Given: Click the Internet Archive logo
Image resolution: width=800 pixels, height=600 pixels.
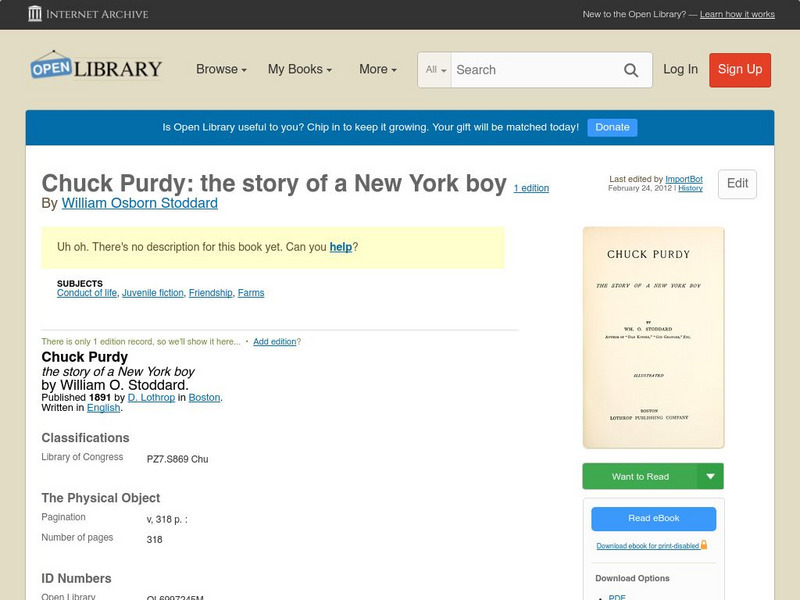Looking at the screenshot, I should 88,14.
